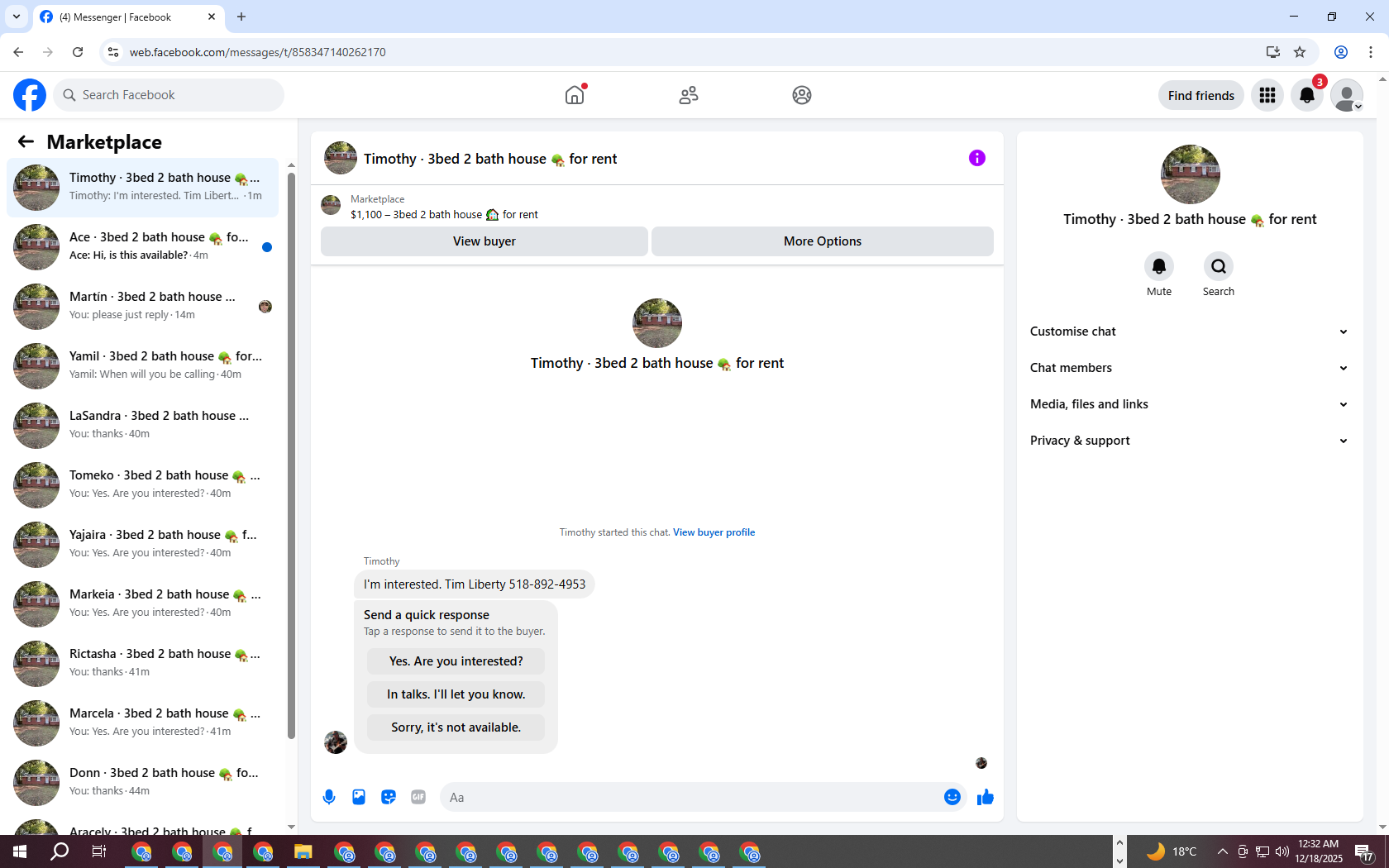Click More Options button
Screen dimensions: 1389x868
tap(823, 241)
